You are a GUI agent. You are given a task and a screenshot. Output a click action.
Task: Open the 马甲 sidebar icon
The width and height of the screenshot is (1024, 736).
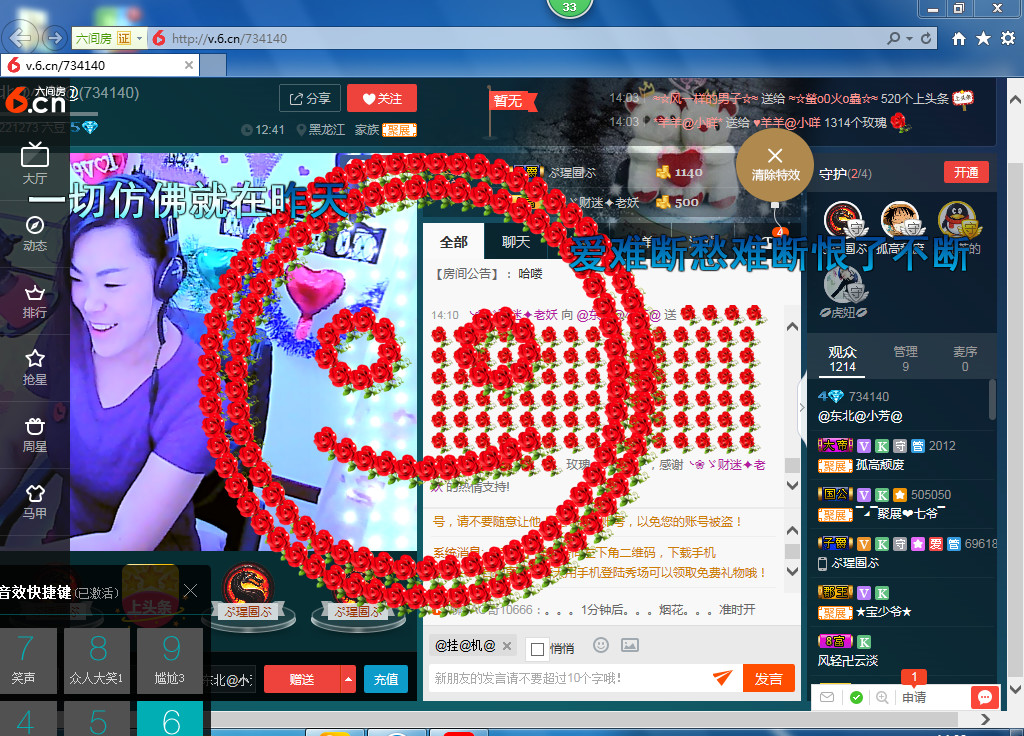pyautogui.click(x=35, y=502)
